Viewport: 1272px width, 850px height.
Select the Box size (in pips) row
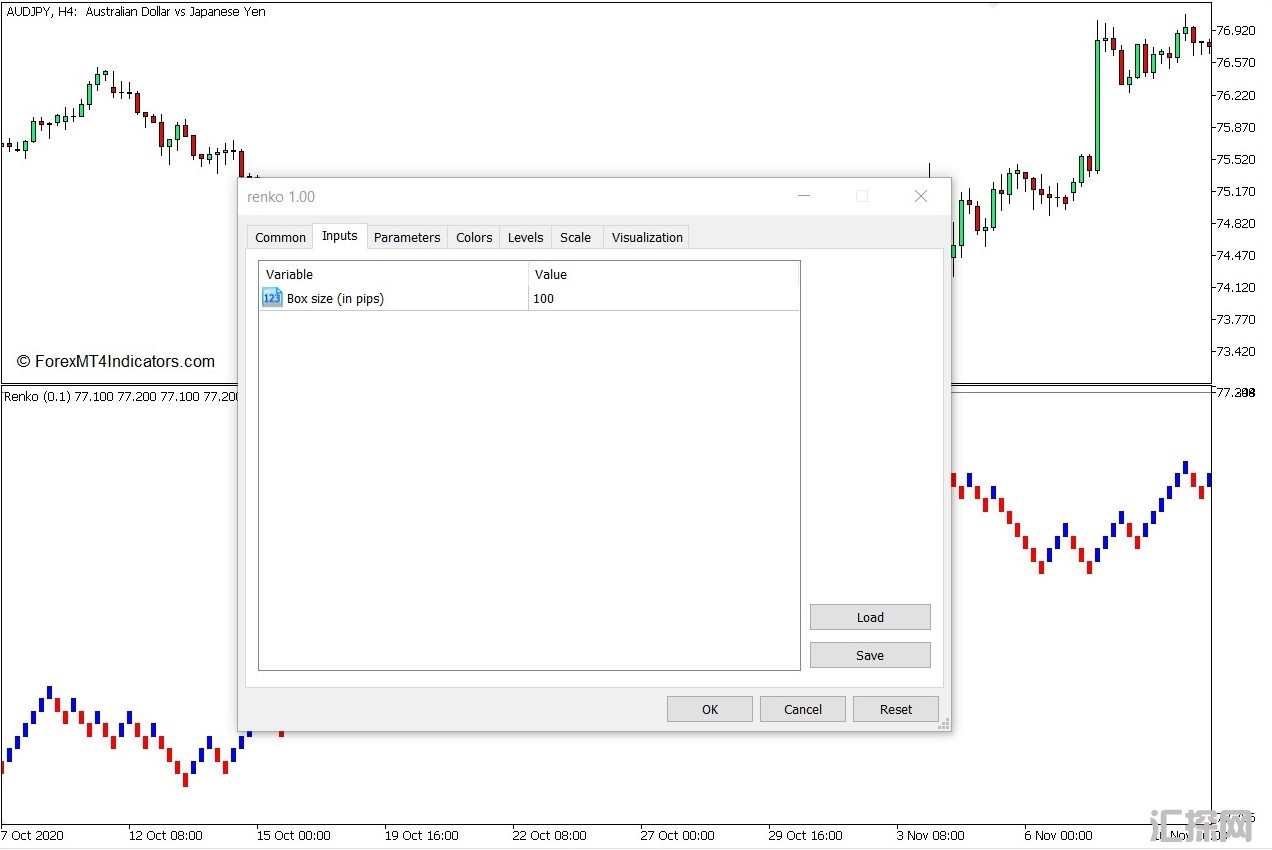(529, 298)
